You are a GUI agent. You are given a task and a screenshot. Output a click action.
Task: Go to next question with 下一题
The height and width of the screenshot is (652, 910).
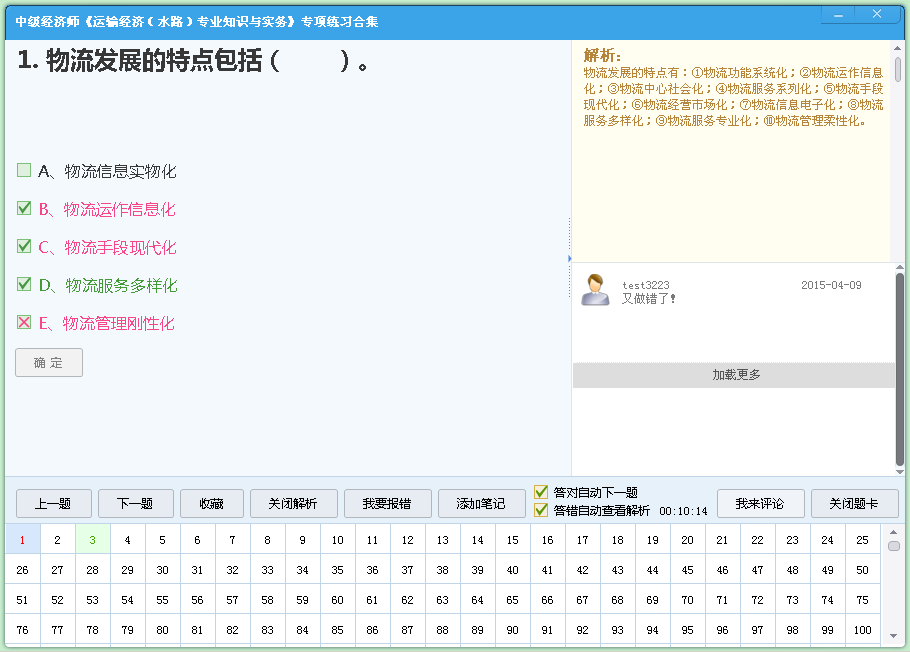pos(136,503)
